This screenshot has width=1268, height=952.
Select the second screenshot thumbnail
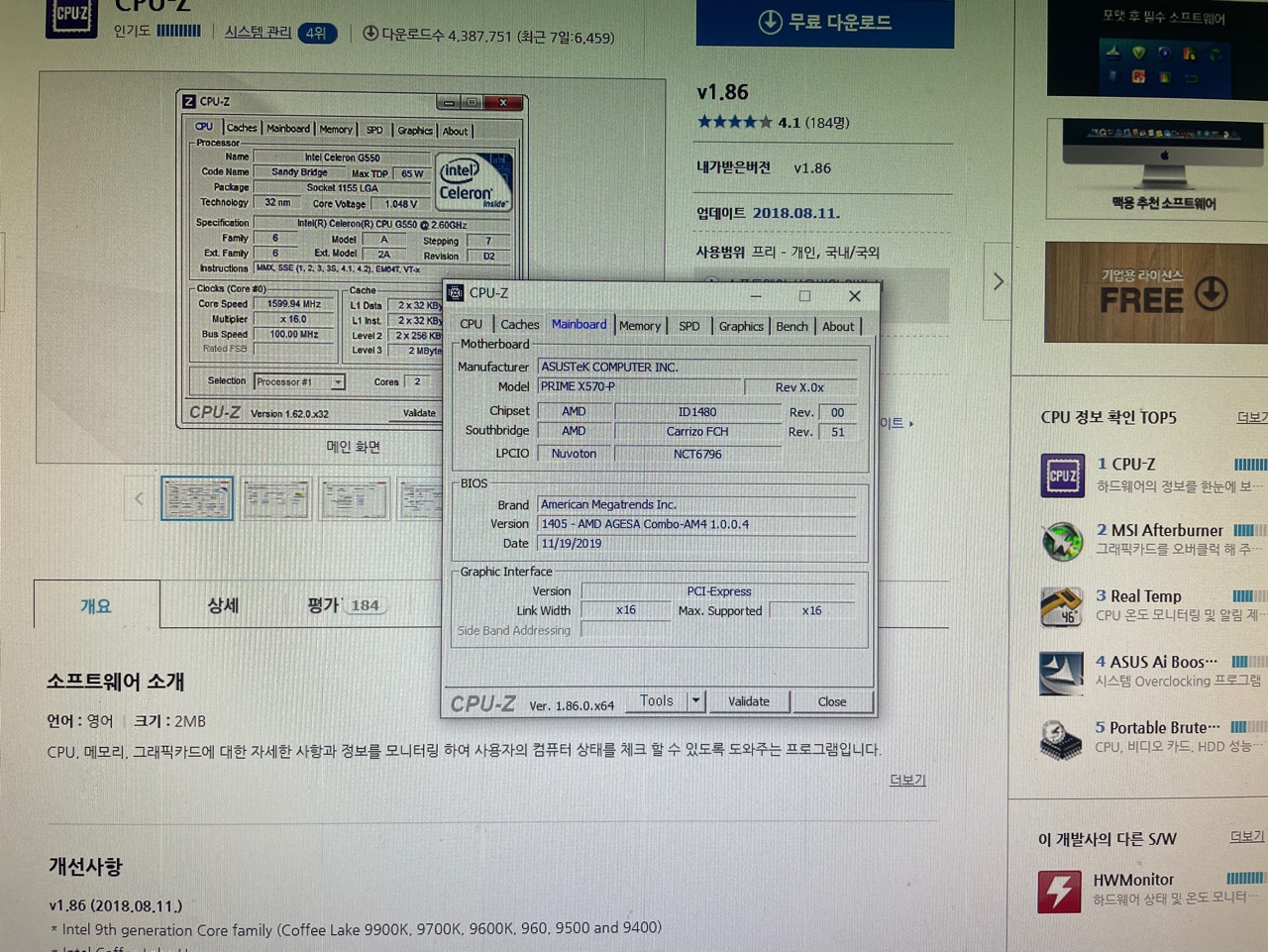pos(275,498)
